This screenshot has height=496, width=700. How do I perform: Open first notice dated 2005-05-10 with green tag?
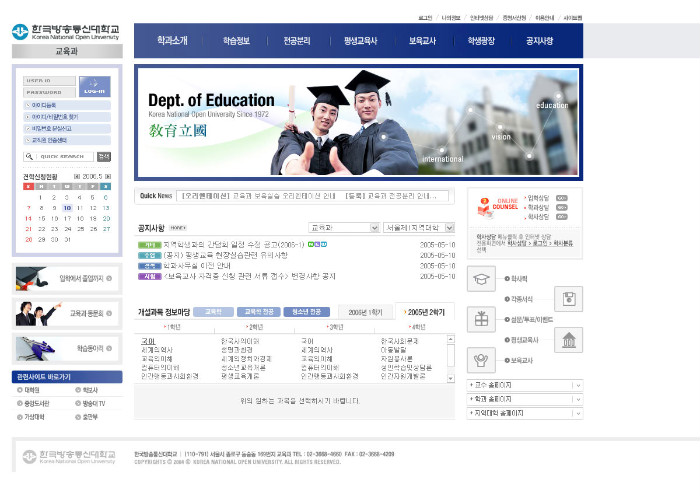tap(233, 245)
